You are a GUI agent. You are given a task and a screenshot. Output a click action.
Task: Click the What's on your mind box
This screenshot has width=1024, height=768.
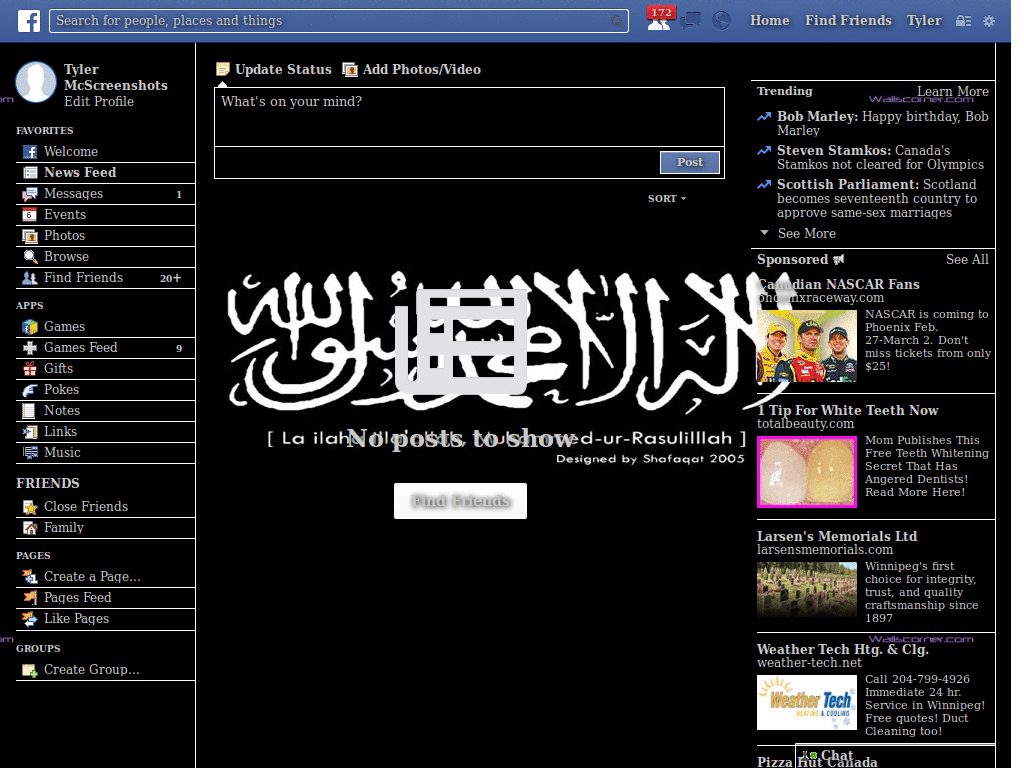pyautogui.click(x=470, y=117)
